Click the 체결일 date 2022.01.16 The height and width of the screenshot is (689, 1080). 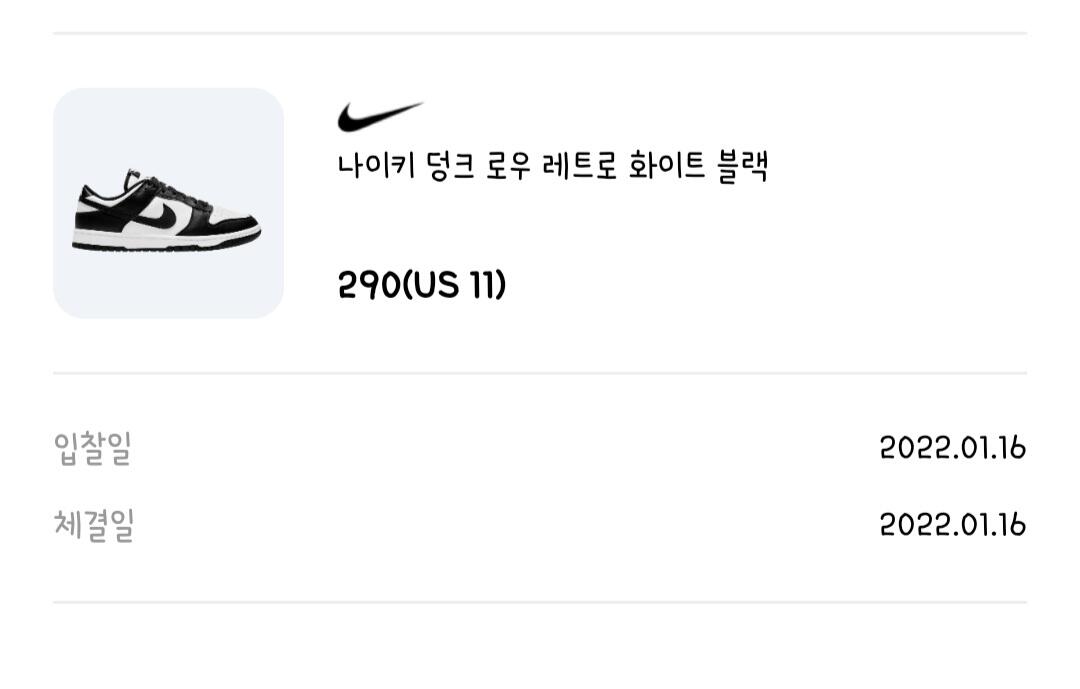coord(952,525)
